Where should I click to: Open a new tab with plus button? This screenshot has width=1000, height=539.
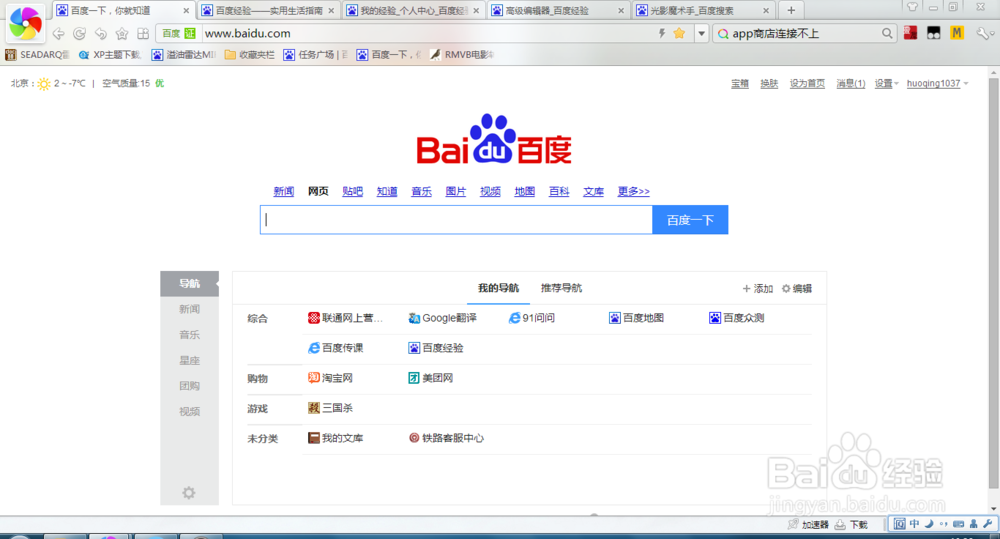791,10
